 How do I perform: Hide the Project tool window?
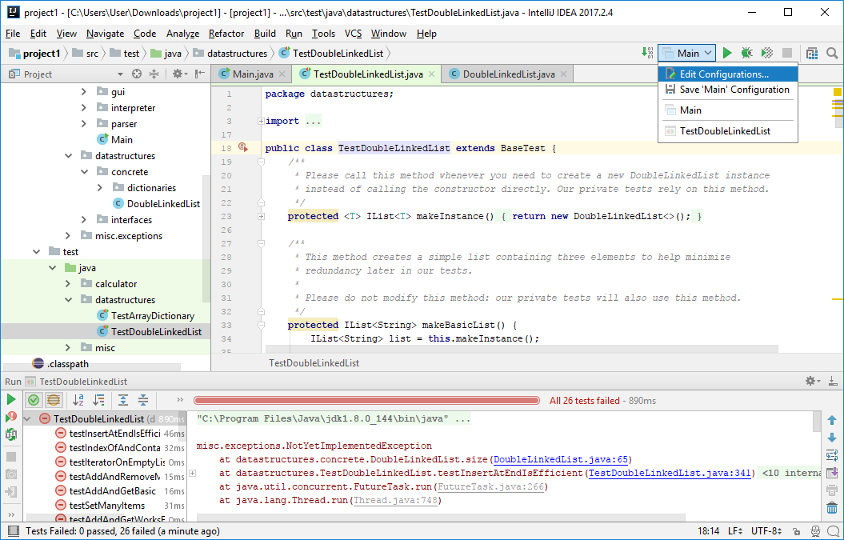pos(200,74)
